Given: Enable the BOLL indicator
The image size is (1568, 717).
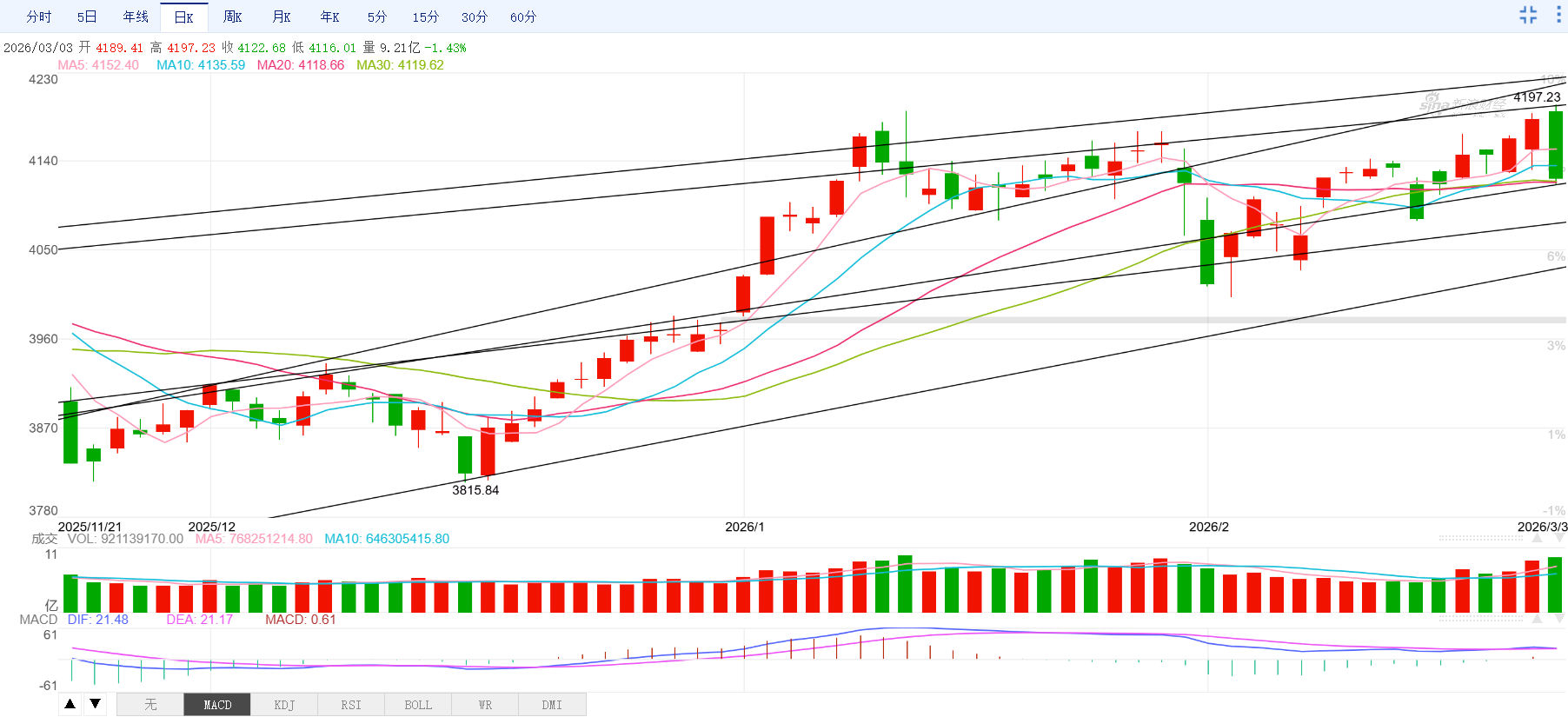Looking at the screenshot, I should point(418,705).
